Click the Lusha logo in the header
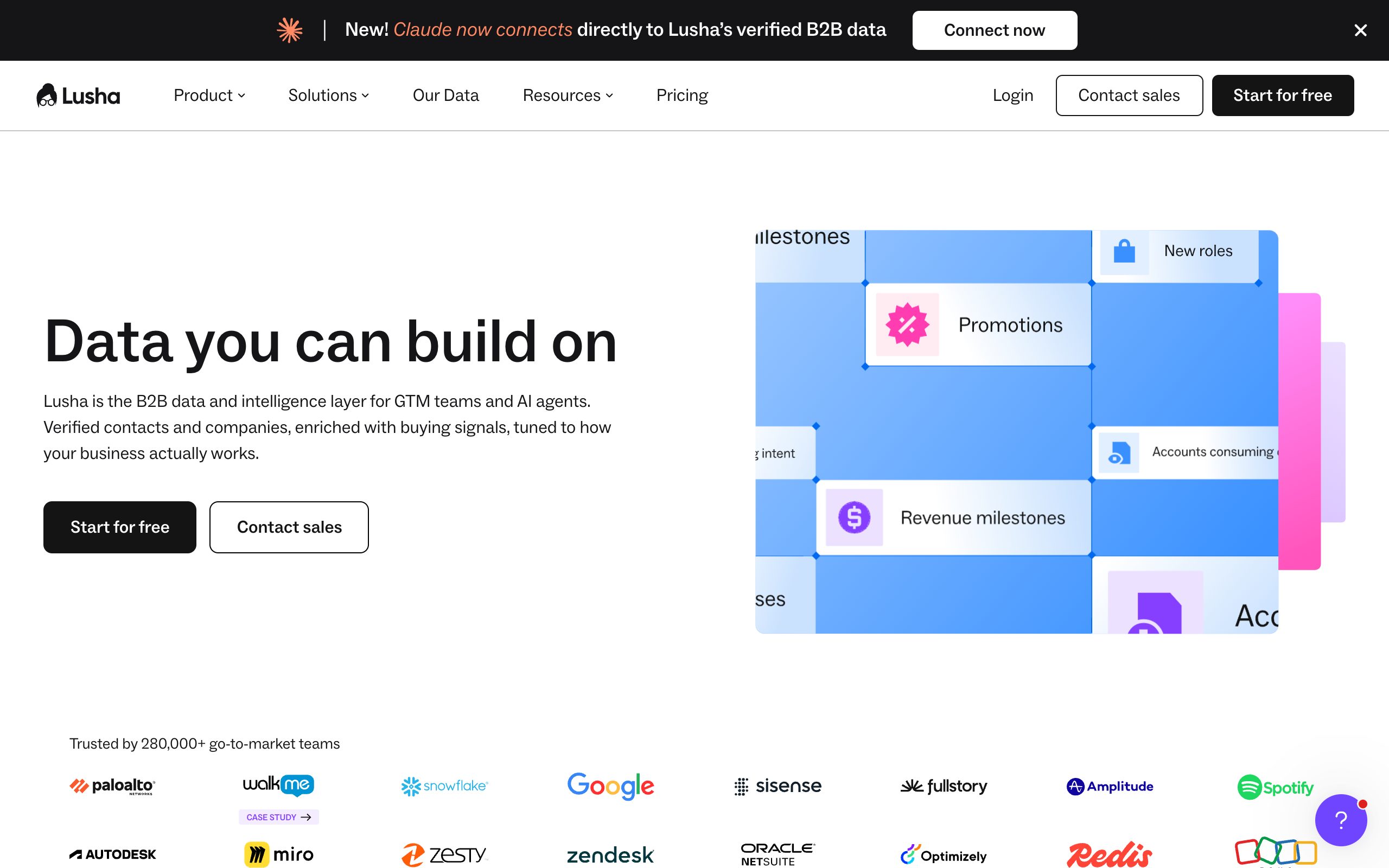 point(78,95)
